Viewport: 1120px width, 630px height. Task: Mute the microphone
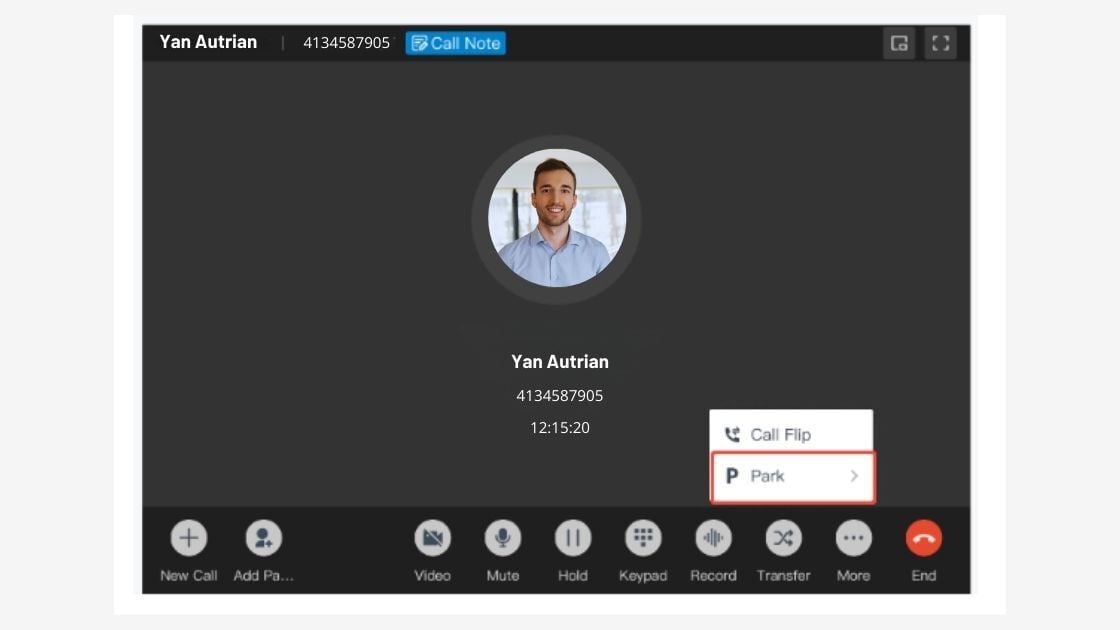(503, 538)
